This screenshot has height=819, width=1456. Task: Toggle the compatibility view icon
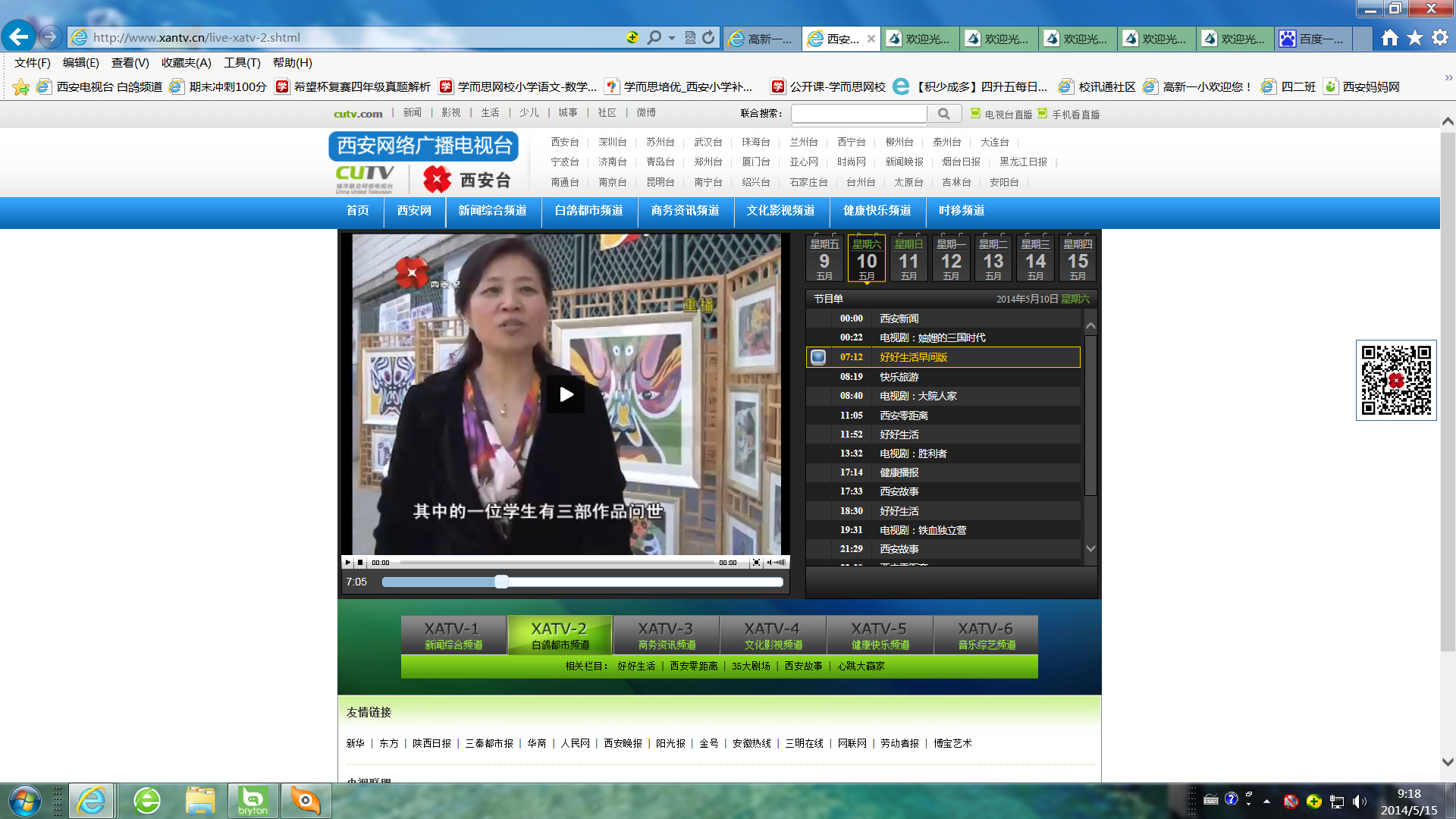(x=690, y=37)
